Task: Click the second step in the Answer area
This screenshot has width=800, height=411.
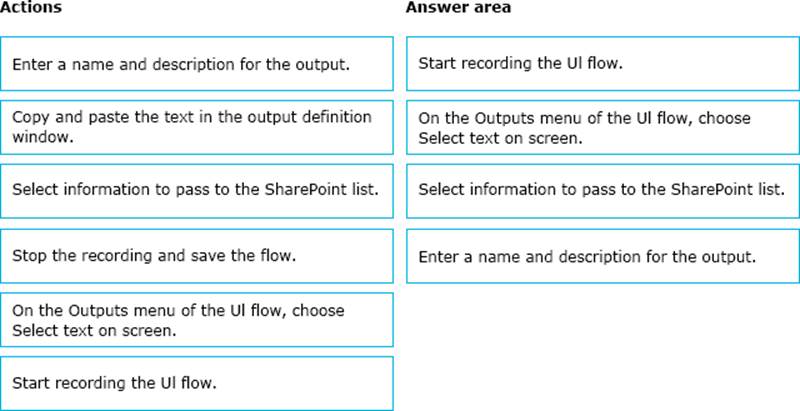Action: [x=603, y=127]
